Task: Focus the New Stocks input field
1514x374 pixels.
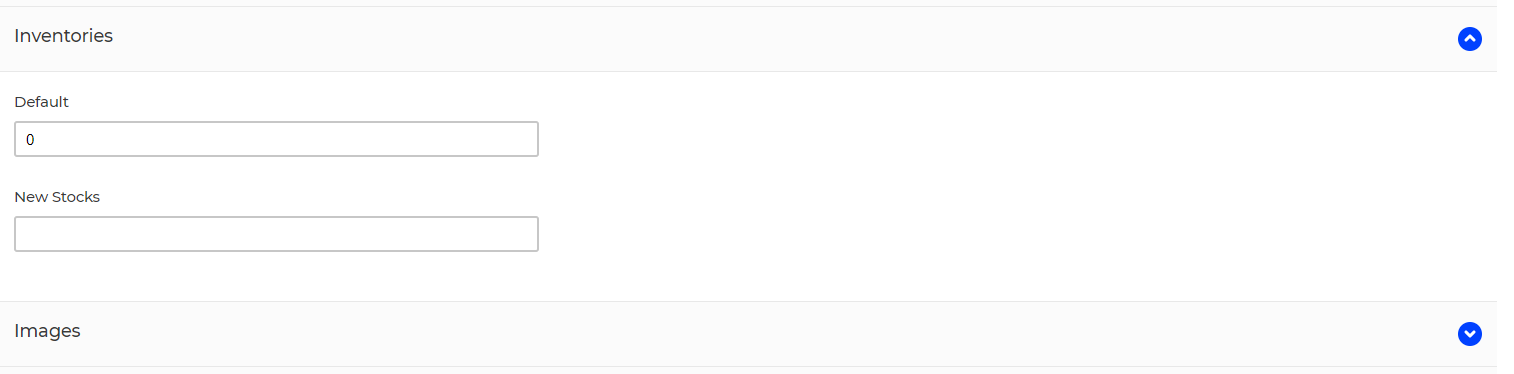Action: [x=276, y=234]
